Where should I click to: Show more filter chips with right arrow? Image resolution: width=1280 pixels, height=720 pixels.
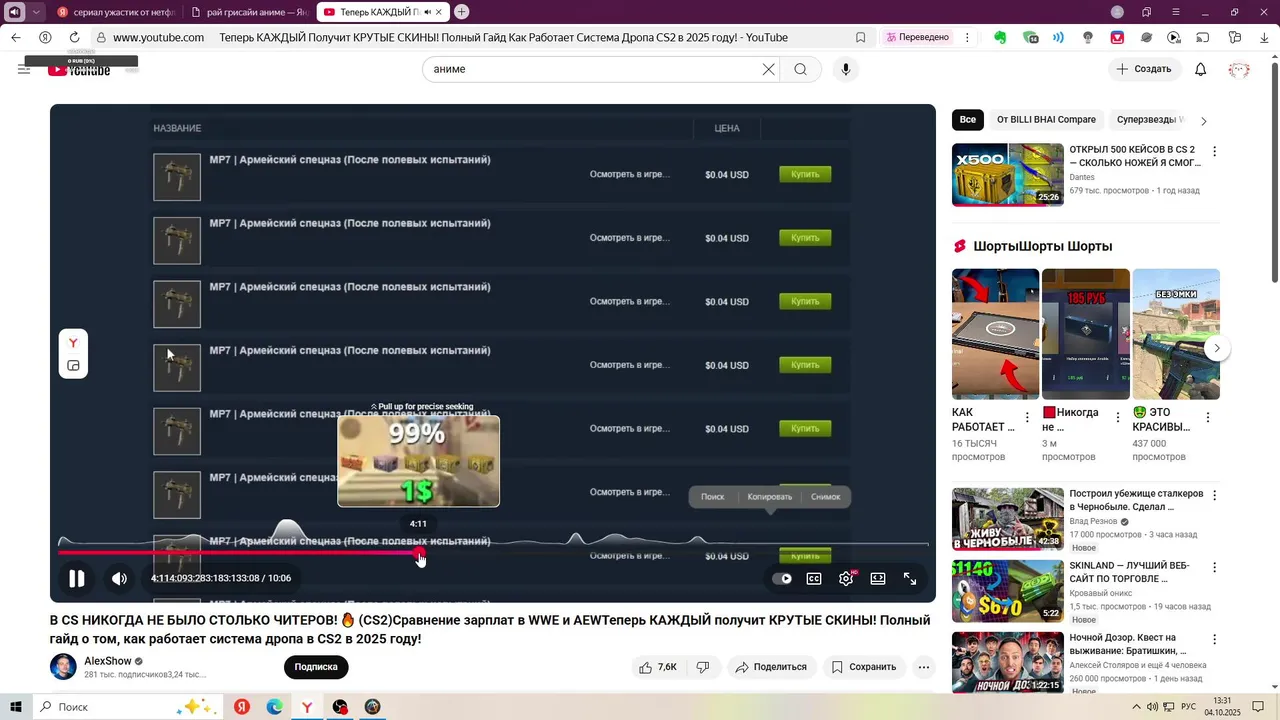point(1203,121)
